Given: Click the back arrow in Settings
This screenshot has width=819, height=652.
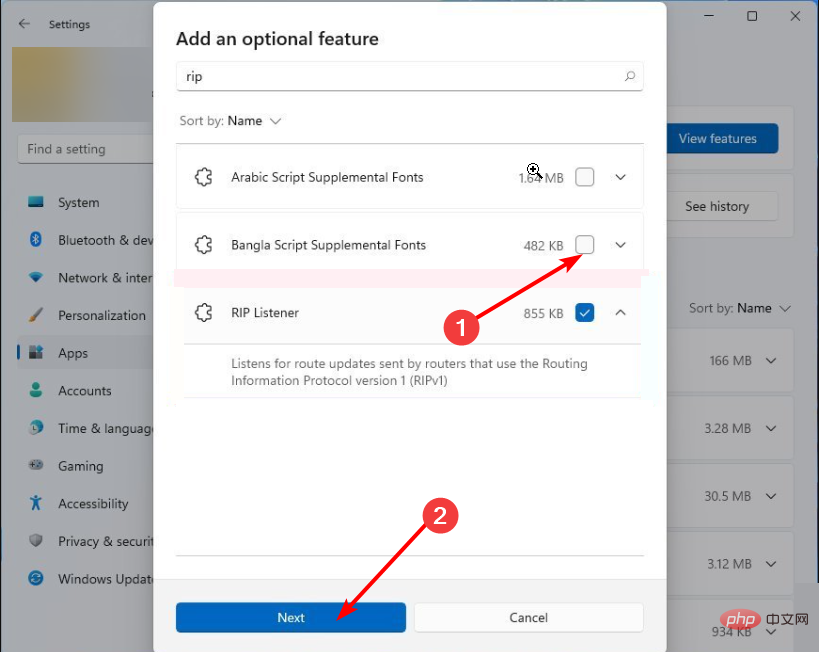Looking at the screenshot, I should (x=22, y=24).
